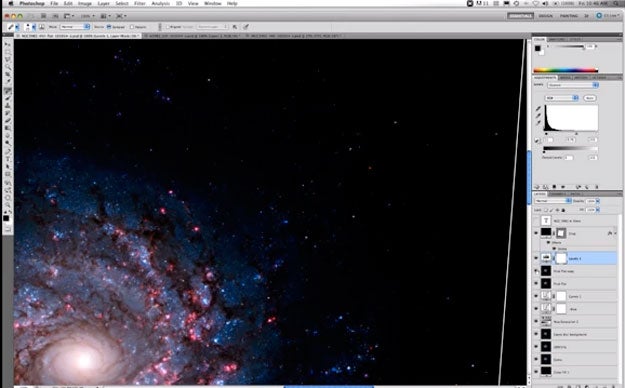Click the midtone input levels slider
The width and height of the screenshot is (625, 388).
[x=576, y=134]
